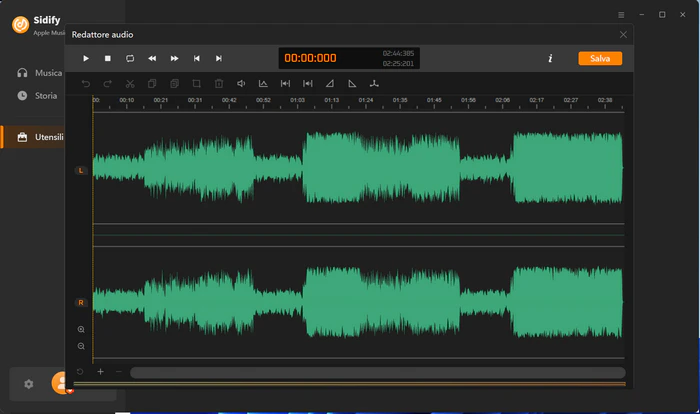
Task: Click the 01:03 timeline ruler mark
Action: click(x=297, y=100)
